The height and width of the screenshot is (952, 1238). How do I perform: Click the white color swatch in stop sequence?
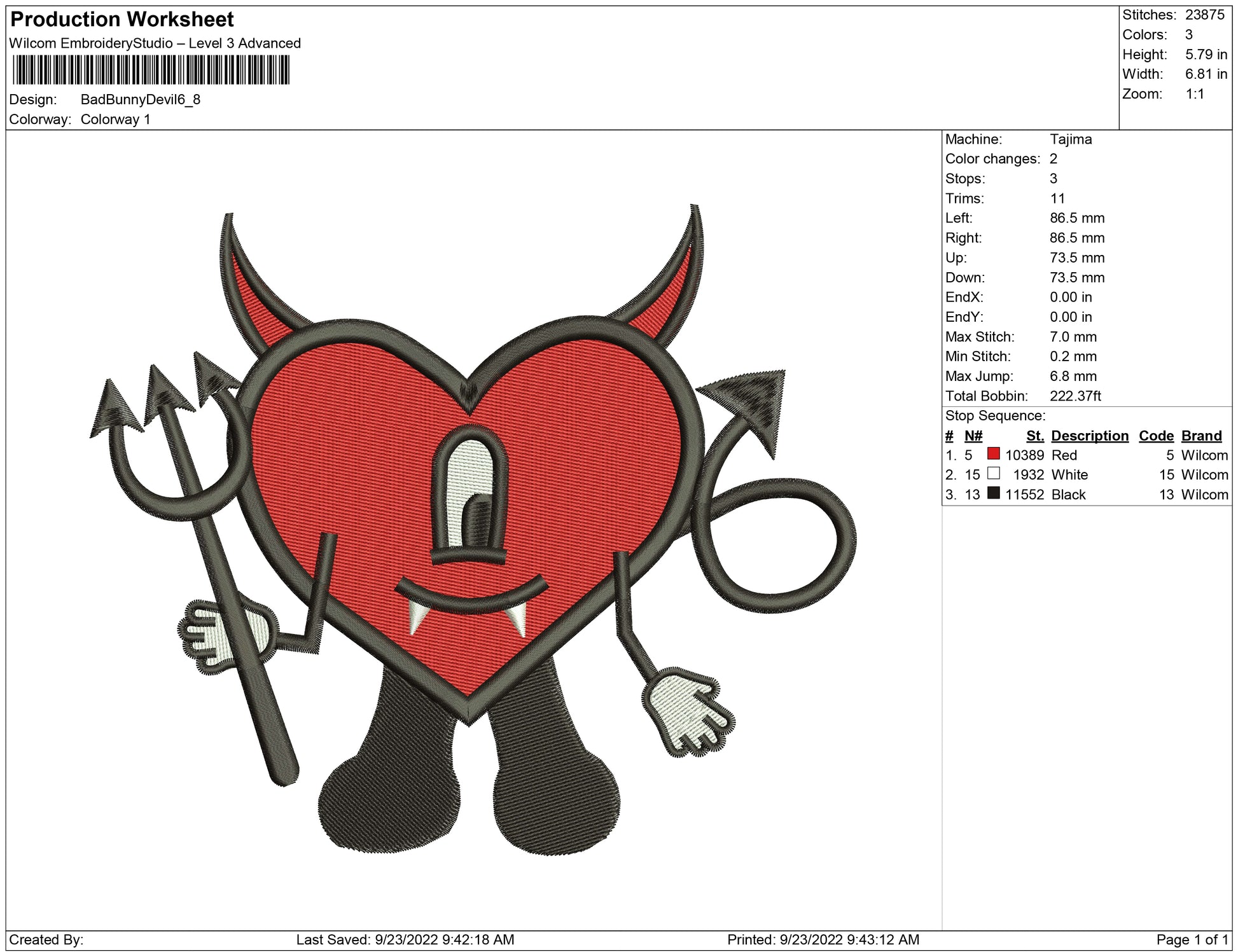993,474
